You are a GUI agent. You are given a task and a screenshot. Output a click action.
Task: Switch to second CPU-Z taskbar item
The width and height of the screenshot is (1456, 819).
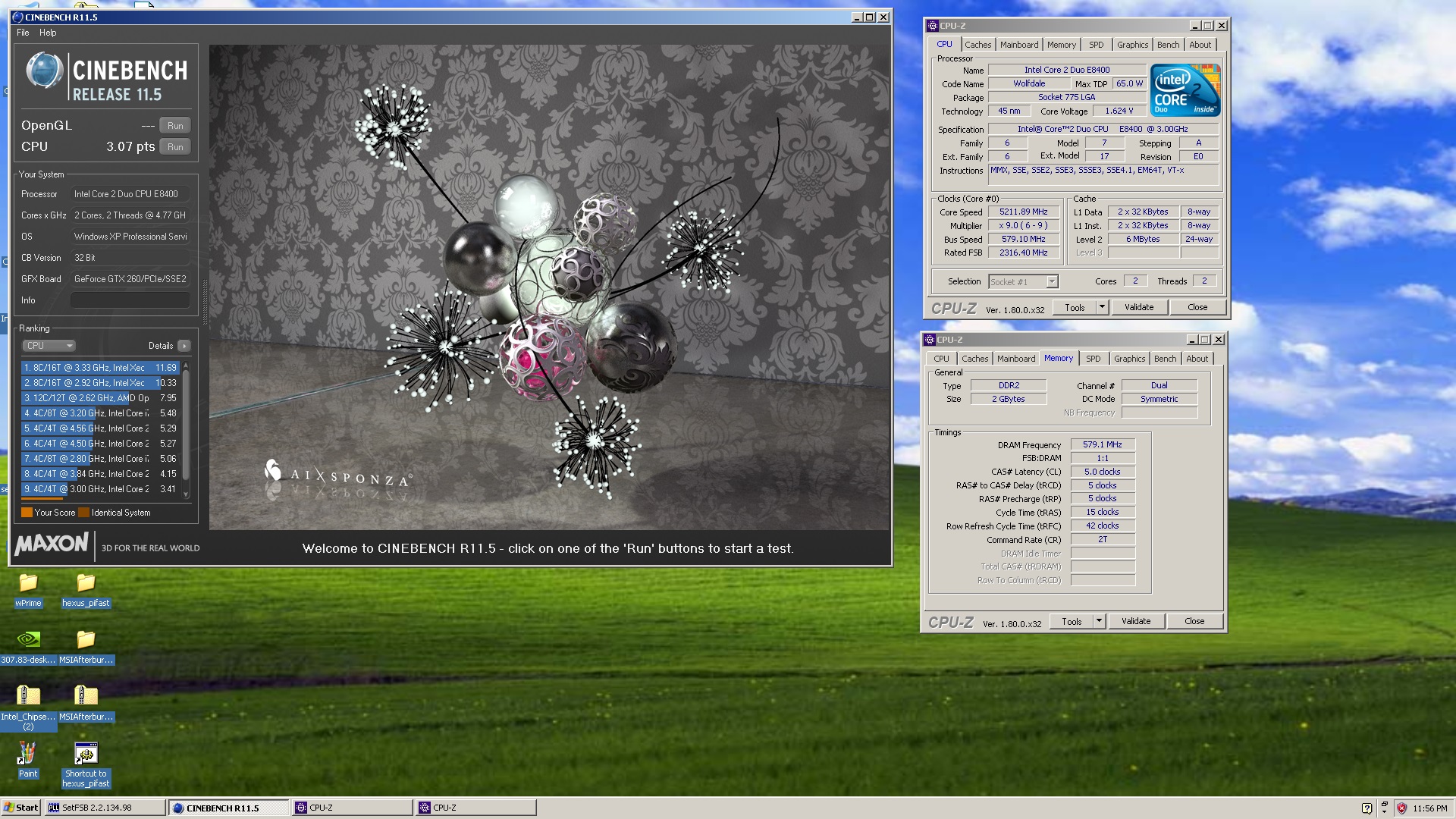(x=476, y=808)
